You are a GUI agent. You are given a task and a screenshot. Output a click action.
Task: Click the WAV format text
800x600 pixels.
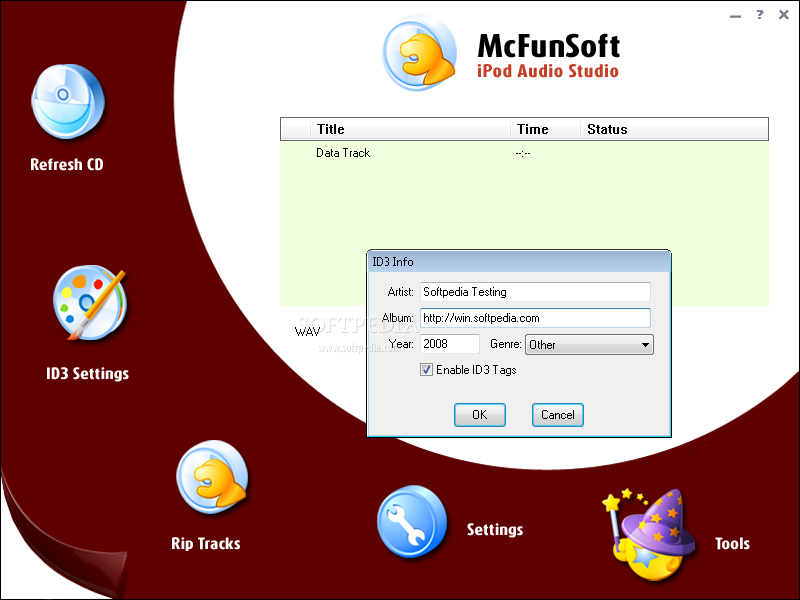coord(308,332)
